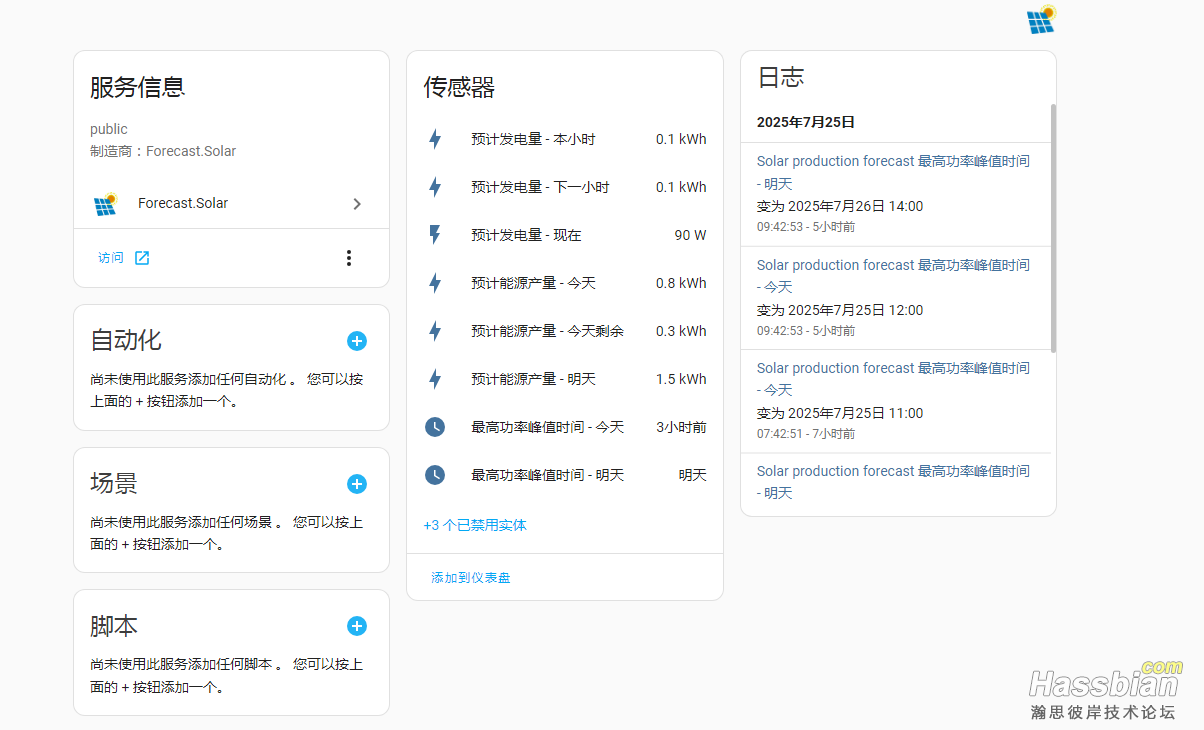Click the external link icon next to 访问
Image resolution: width=1204 pixels, height=730 pixels.
click(x=142, y=258)
